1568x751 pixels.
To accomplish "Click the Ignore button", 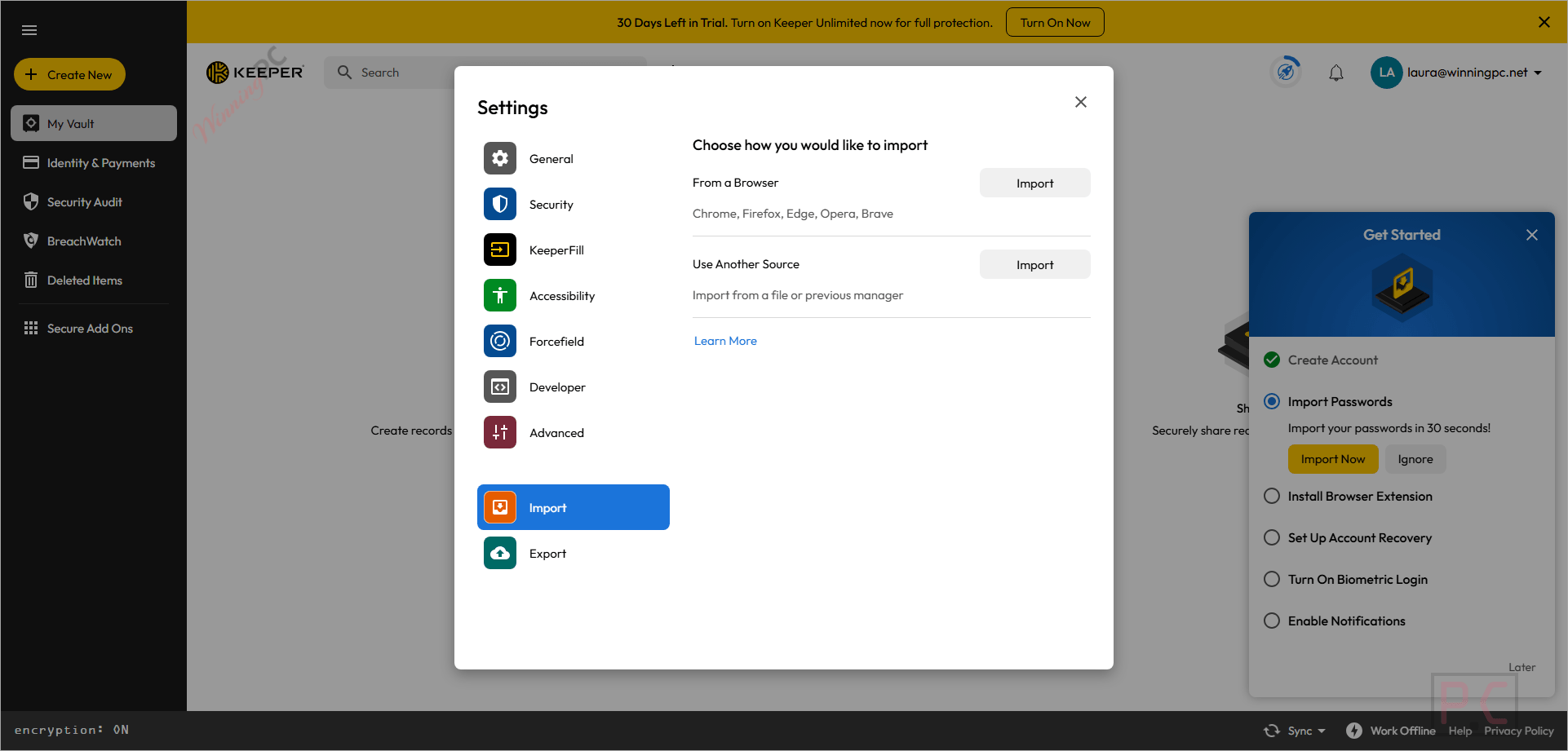I will (1415, 459).
